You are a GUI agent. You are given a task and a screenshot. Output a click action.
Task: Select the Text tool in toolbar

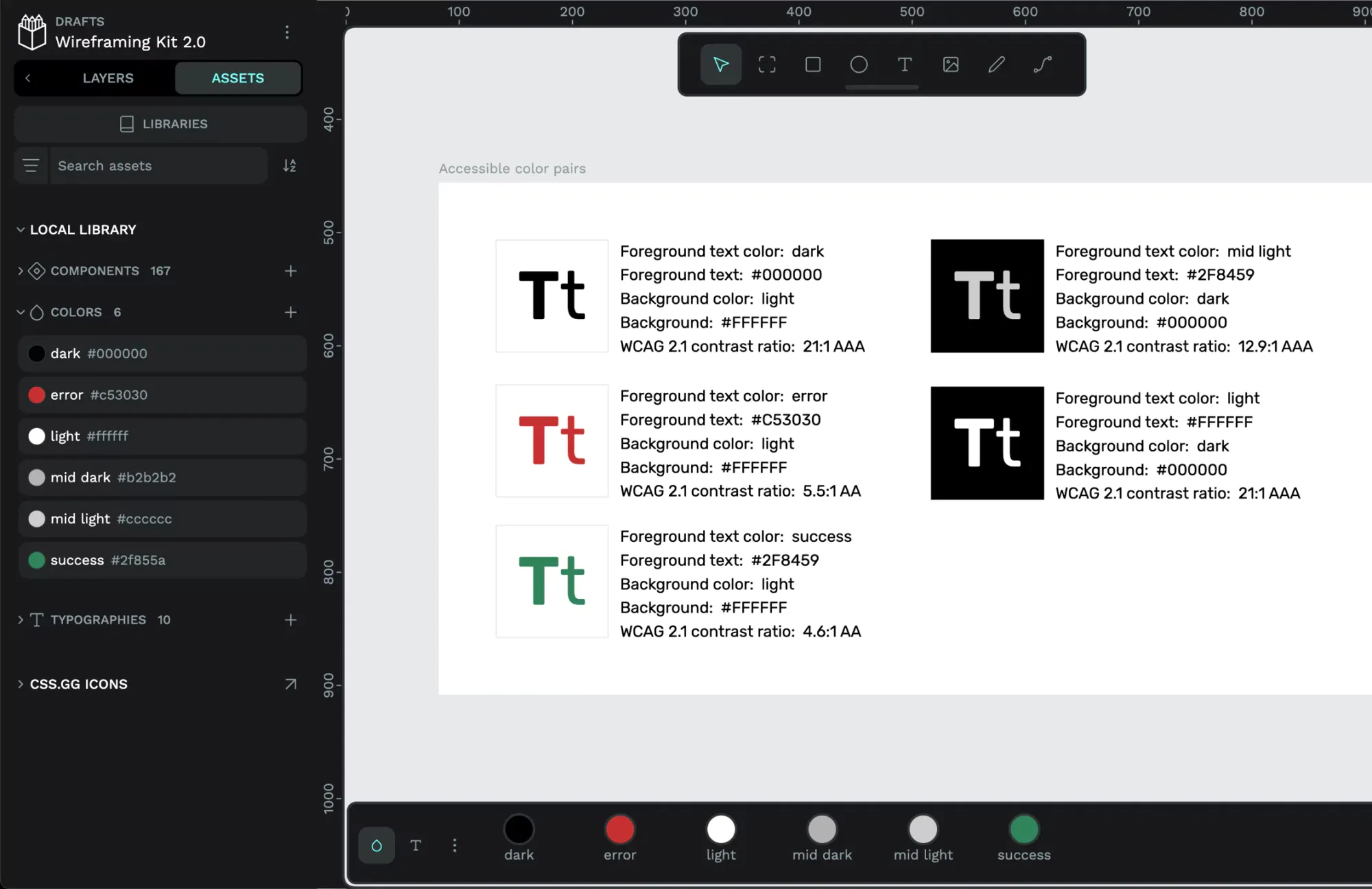tap(904, 64)
